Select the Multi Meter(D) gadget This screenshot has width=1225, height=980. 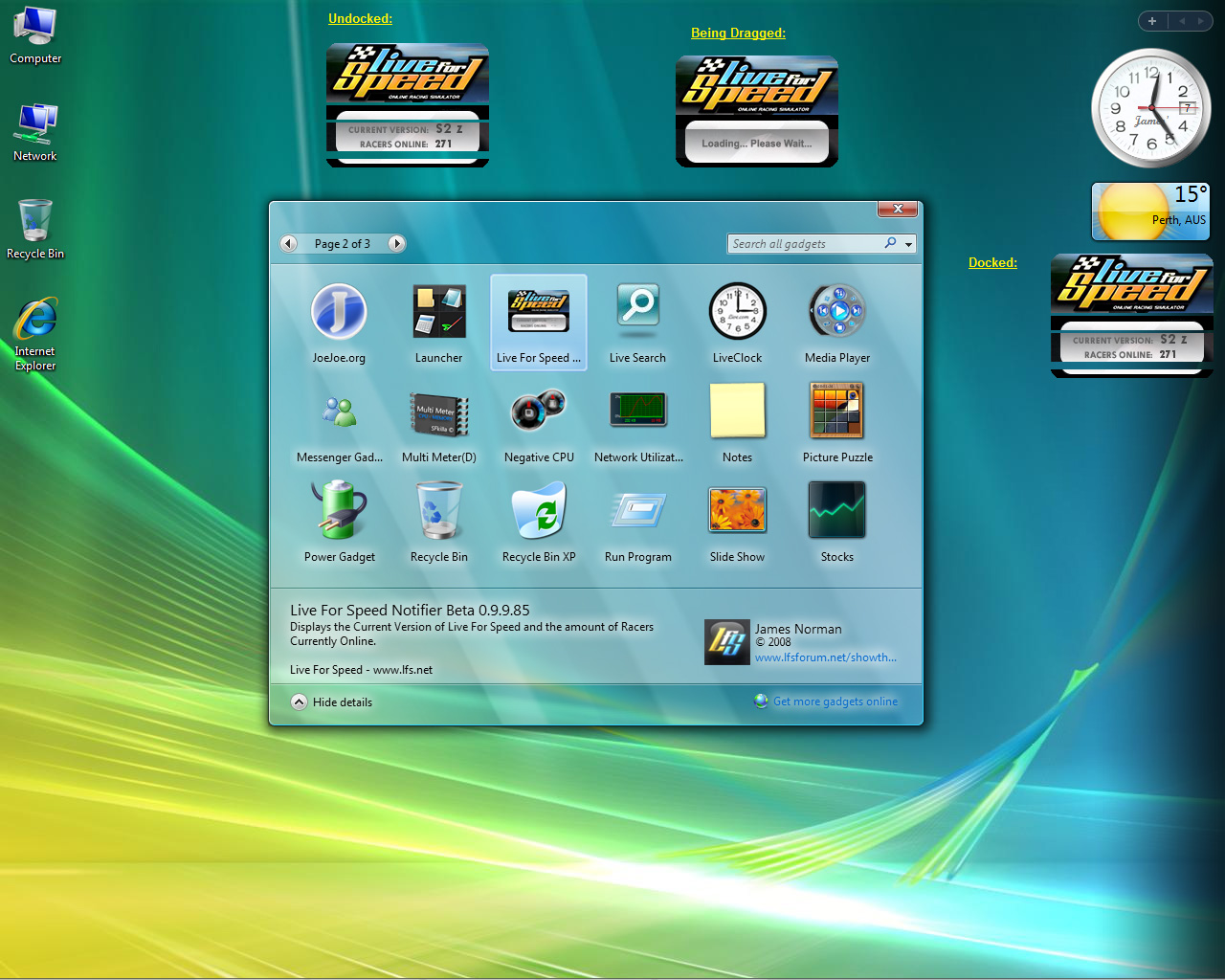pos(439,423)
